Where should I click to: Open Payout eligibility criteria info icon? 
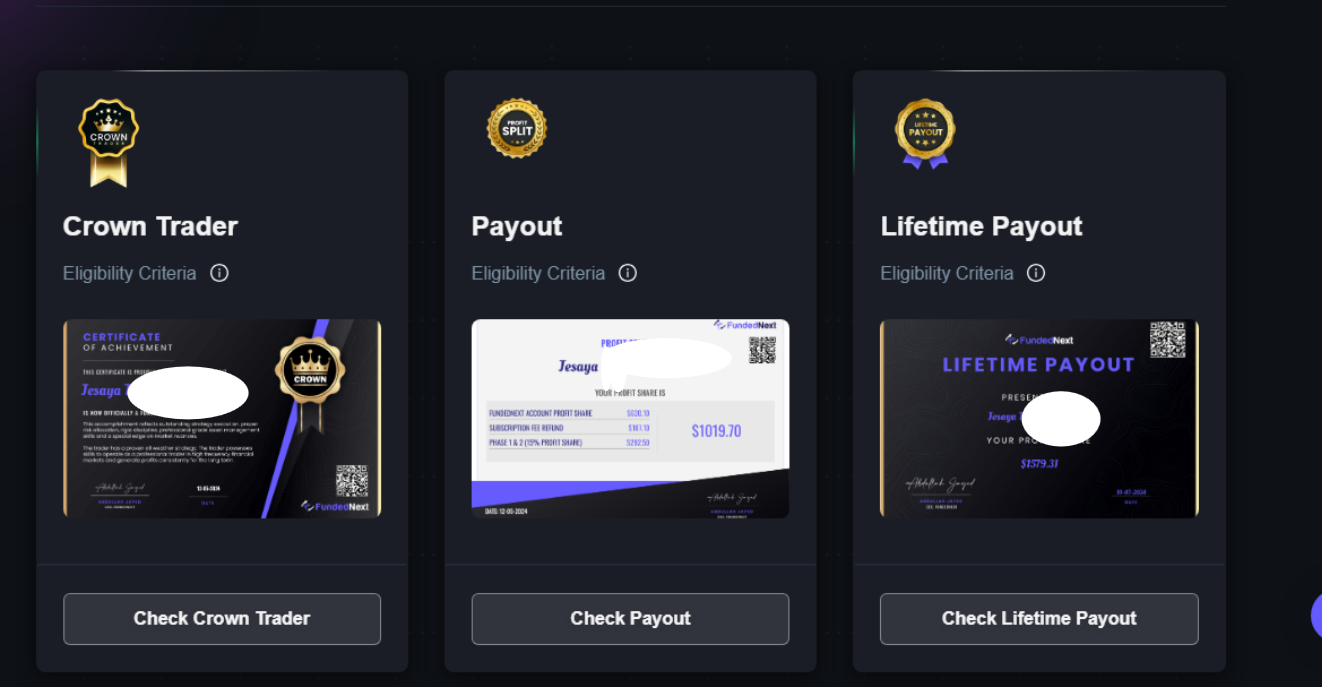point(627,273)
